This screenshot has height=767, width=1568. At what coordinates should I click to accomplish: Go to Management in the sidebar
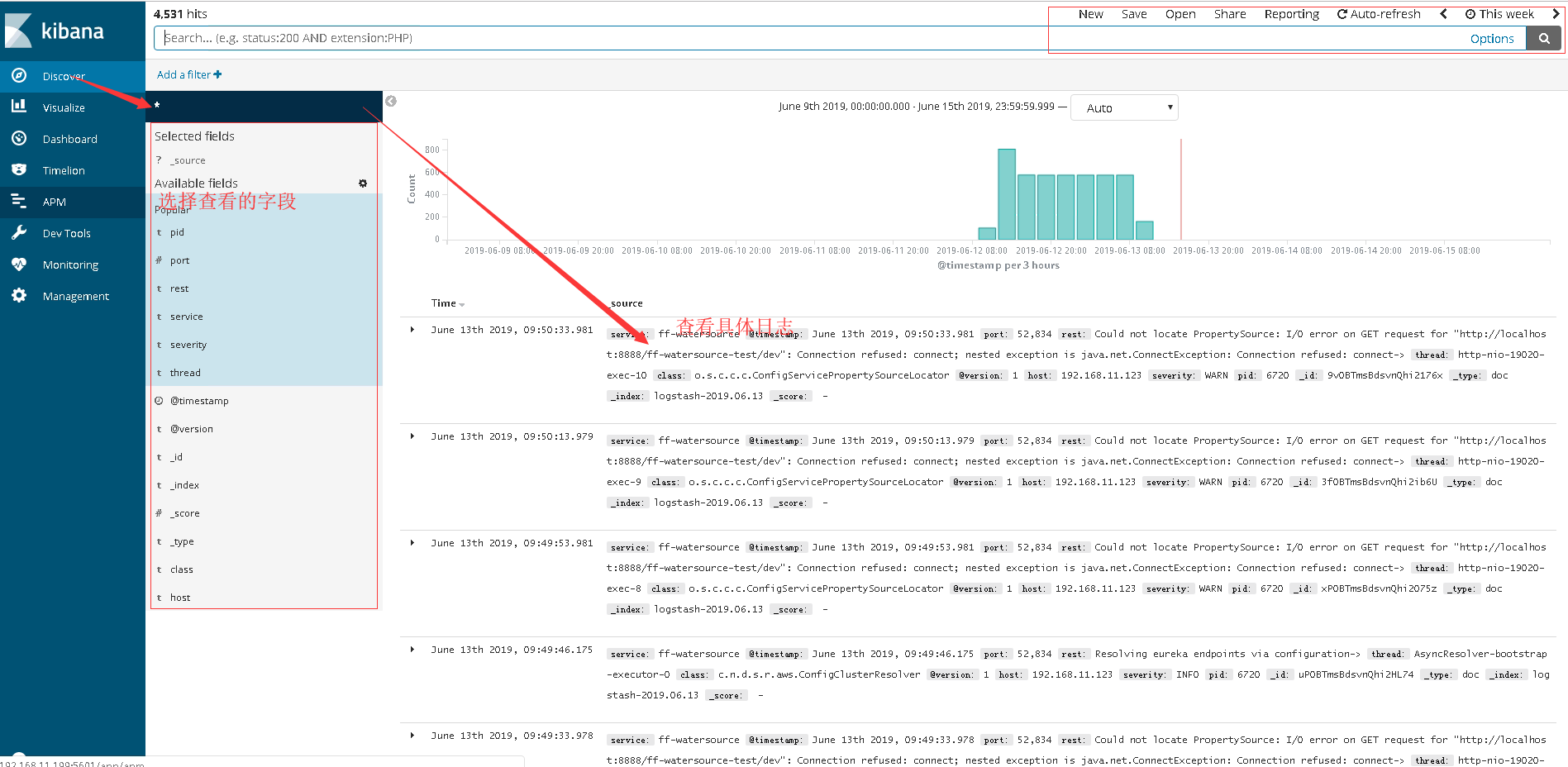(76, 296)
